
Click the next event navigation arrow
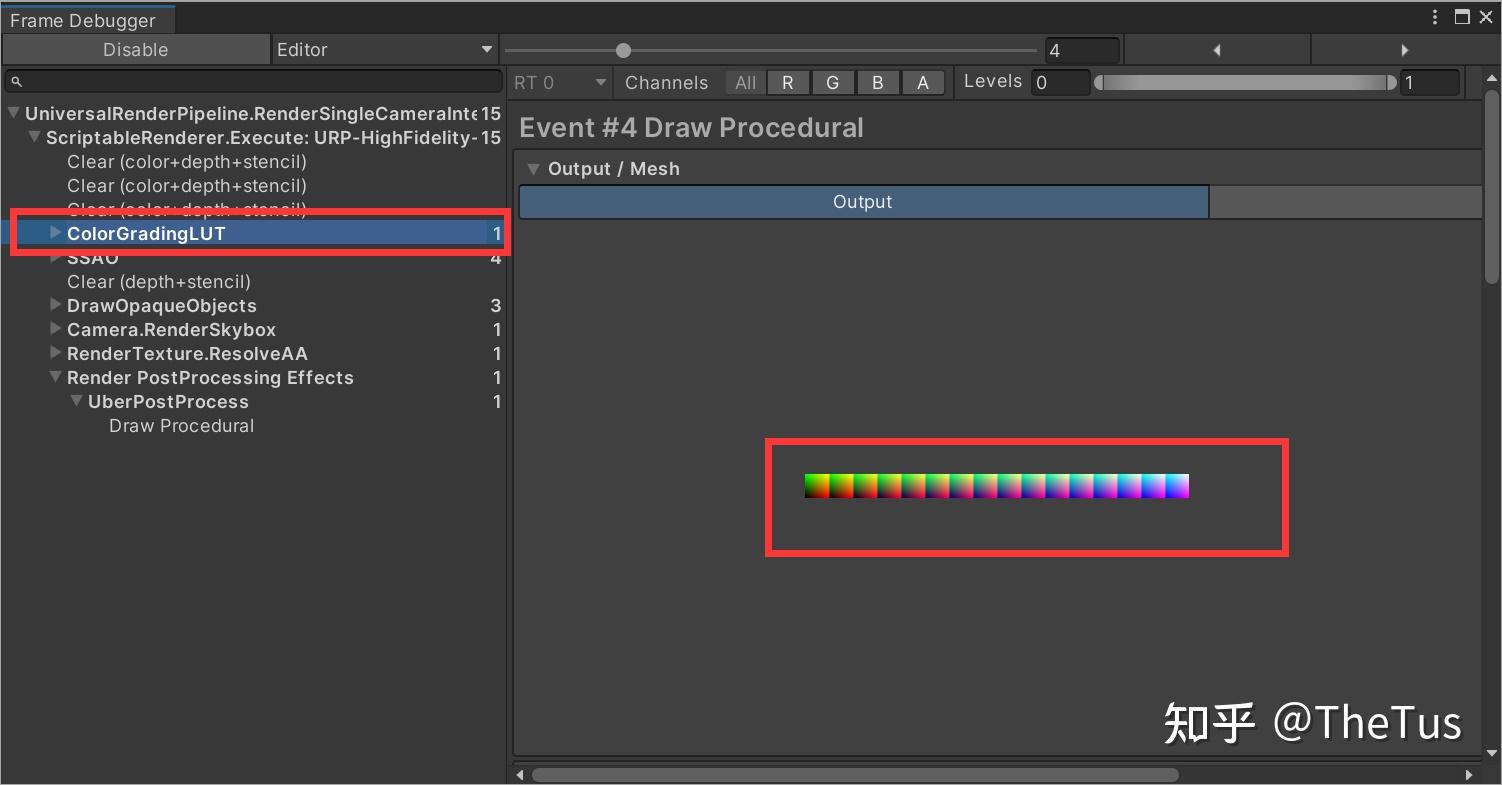[1405, 49]
